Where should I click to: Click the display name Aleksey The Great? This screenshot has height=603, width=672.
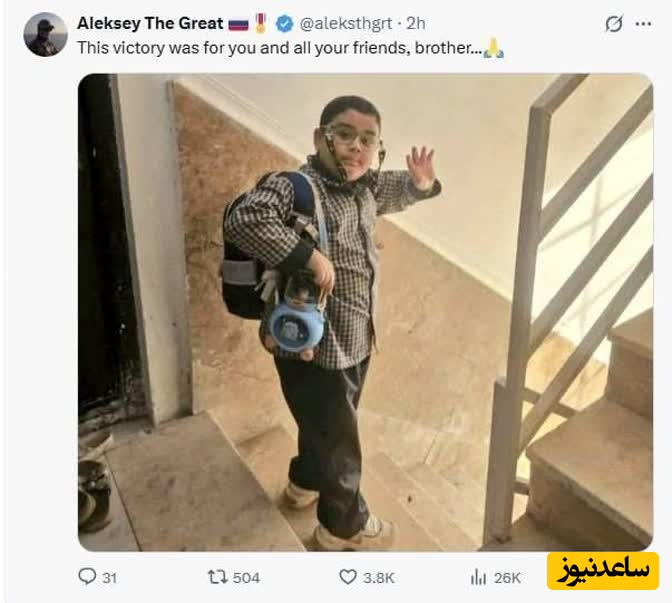150,23
